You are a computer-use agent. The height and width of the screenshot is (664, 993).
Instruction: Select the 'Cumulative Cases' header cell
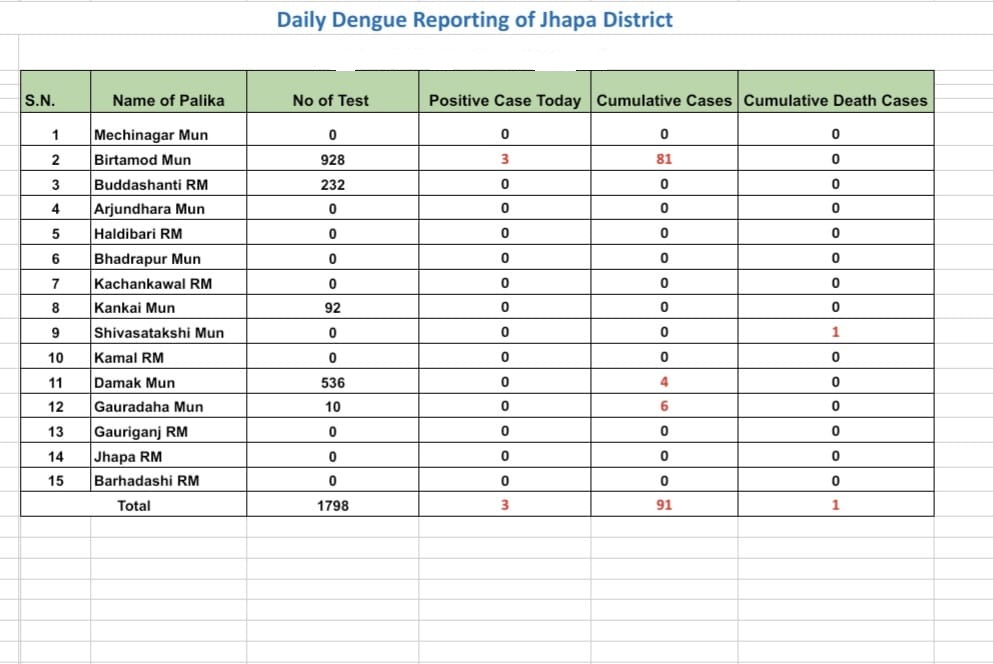(x=664, y=92)
